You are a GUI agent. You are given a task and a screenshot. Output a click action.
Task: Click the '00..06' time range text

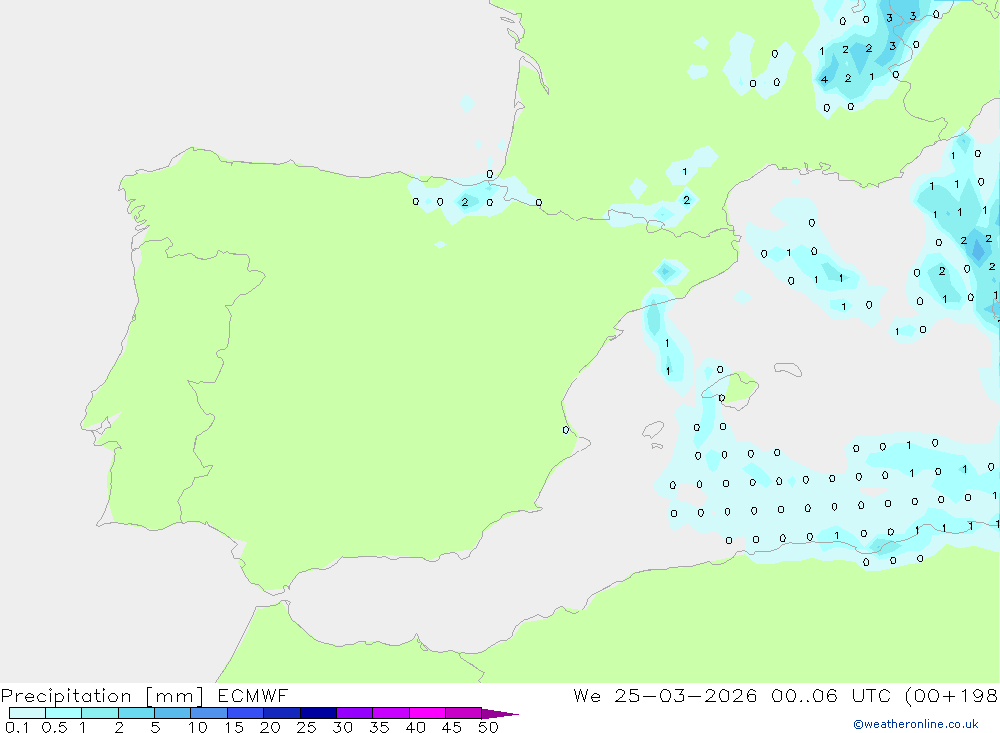[x=804, y=695]
